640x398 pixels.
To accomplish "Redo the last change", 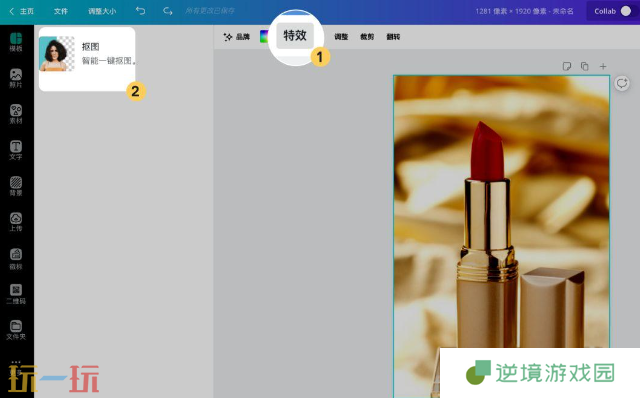I will tap(167, 11).
